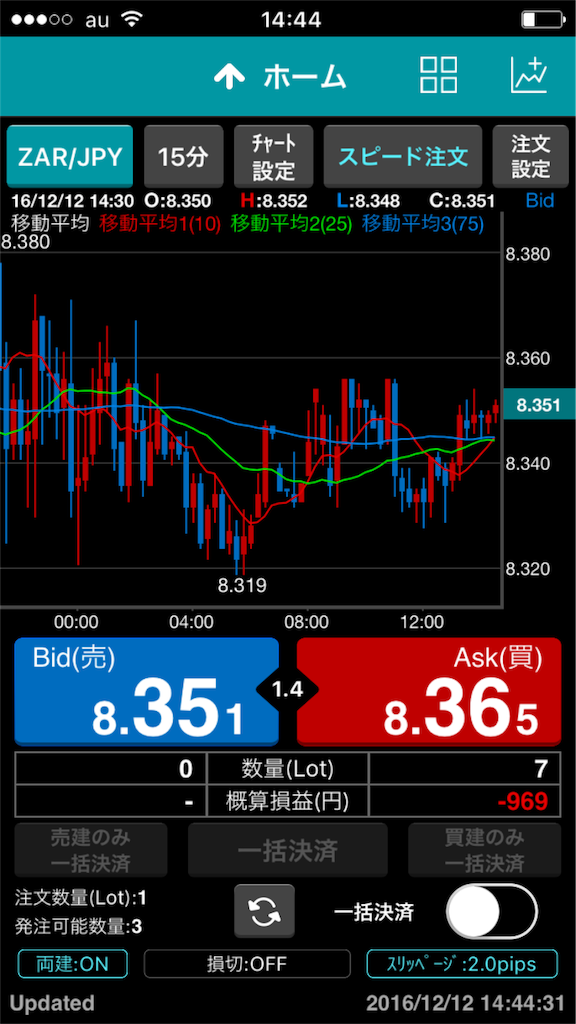Tap the 8.351 current price marker
Viewport: 576px width, 1024px height.
tap(538, 406)
